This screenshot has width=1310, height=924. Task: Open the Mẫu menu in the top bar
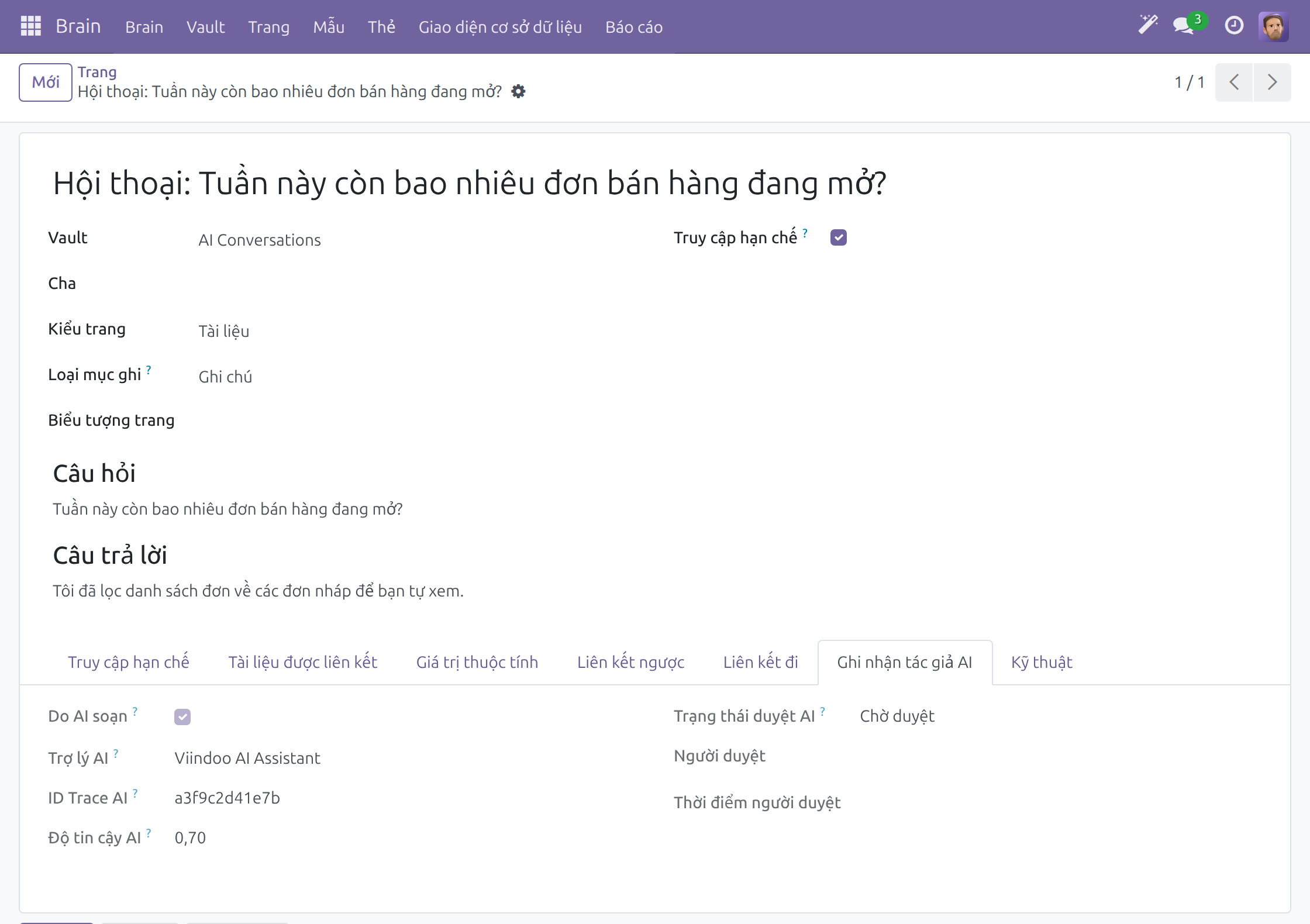329,27
